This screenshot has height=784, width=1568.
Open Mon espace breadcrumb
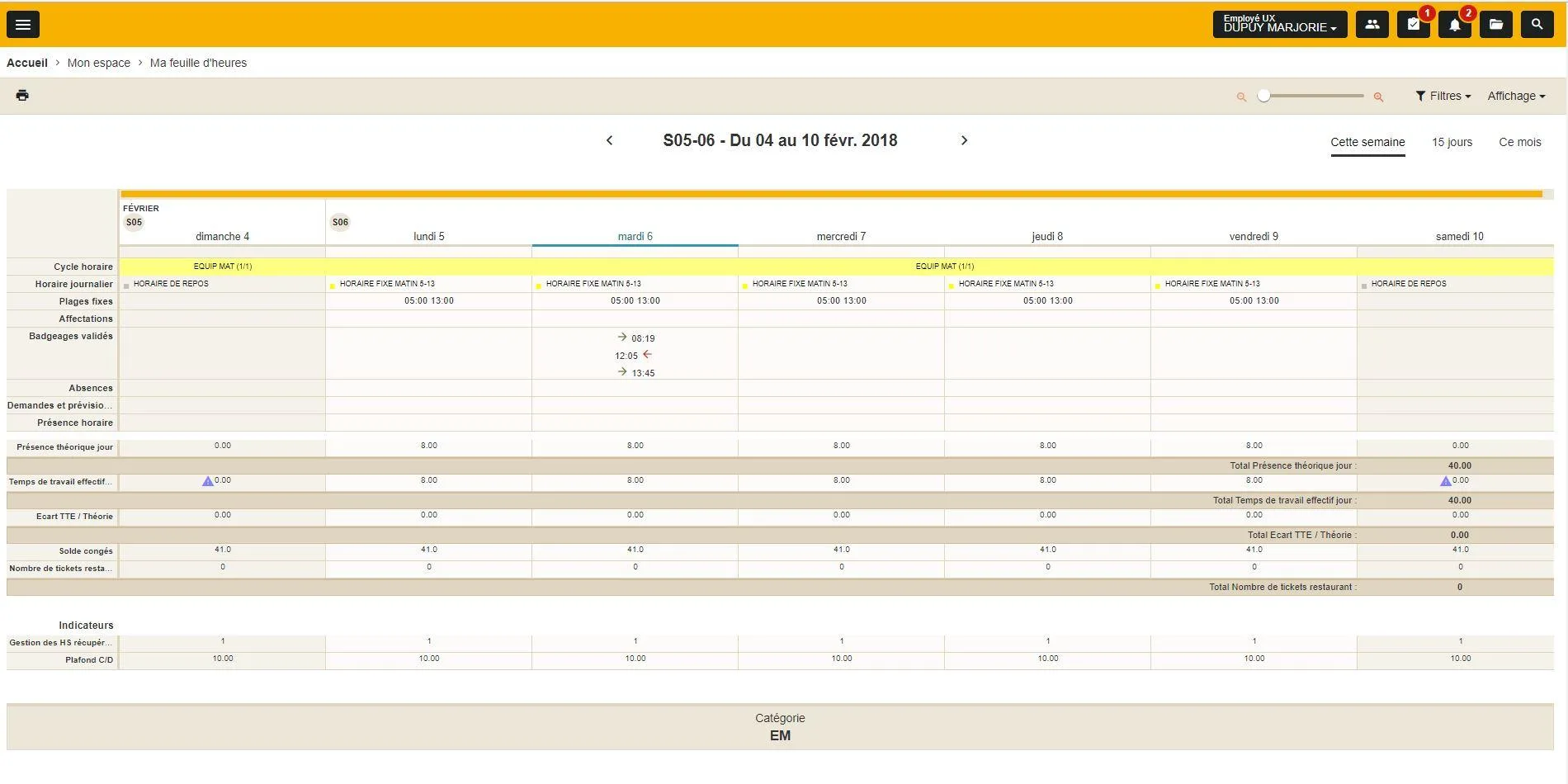(x=99, y=63)
